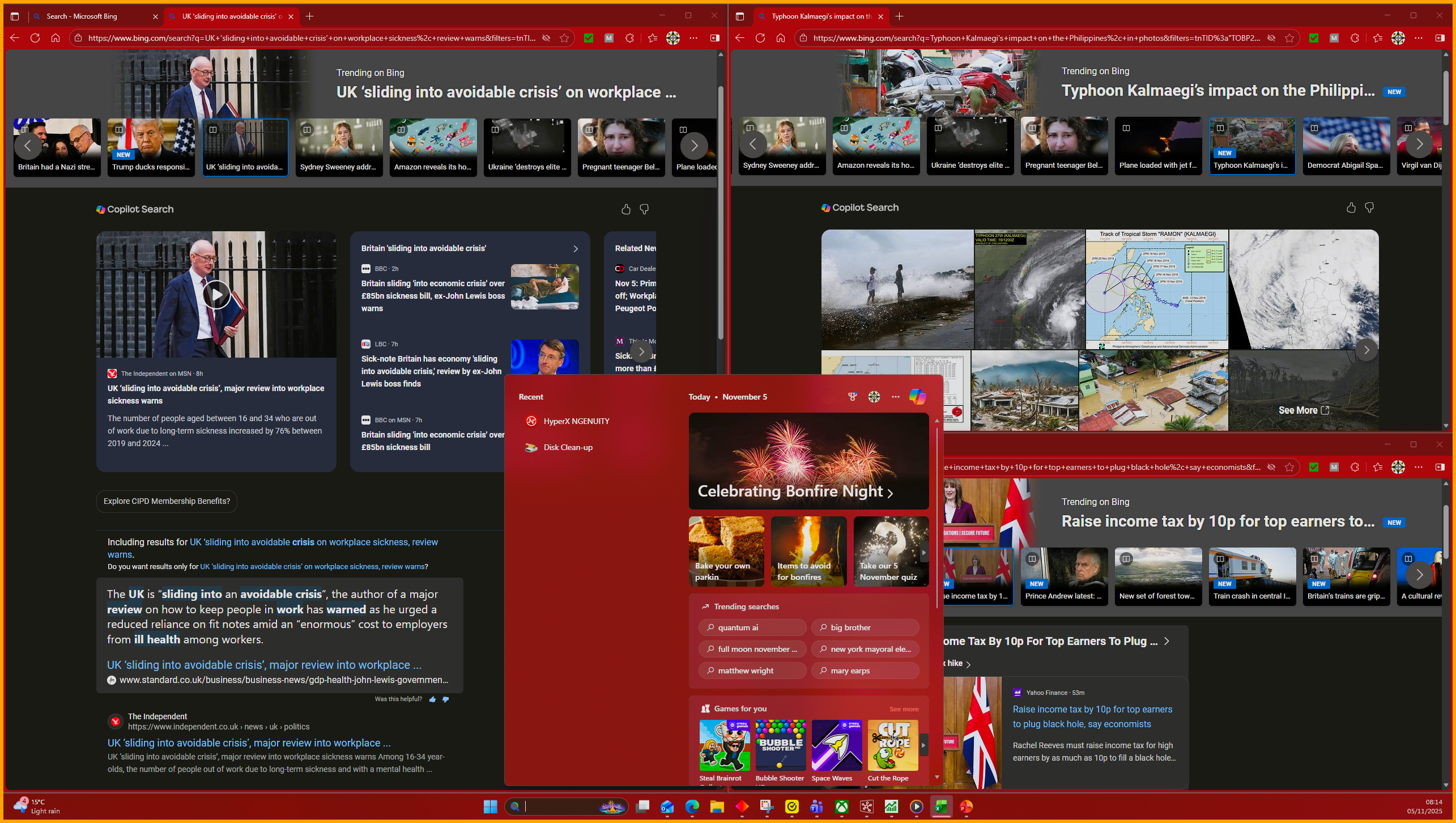The width and height of the screenshot is (1456, 823).
Task: Click thumbs down on typhoon Copilot Search
Action: (x=1369, y=207)
